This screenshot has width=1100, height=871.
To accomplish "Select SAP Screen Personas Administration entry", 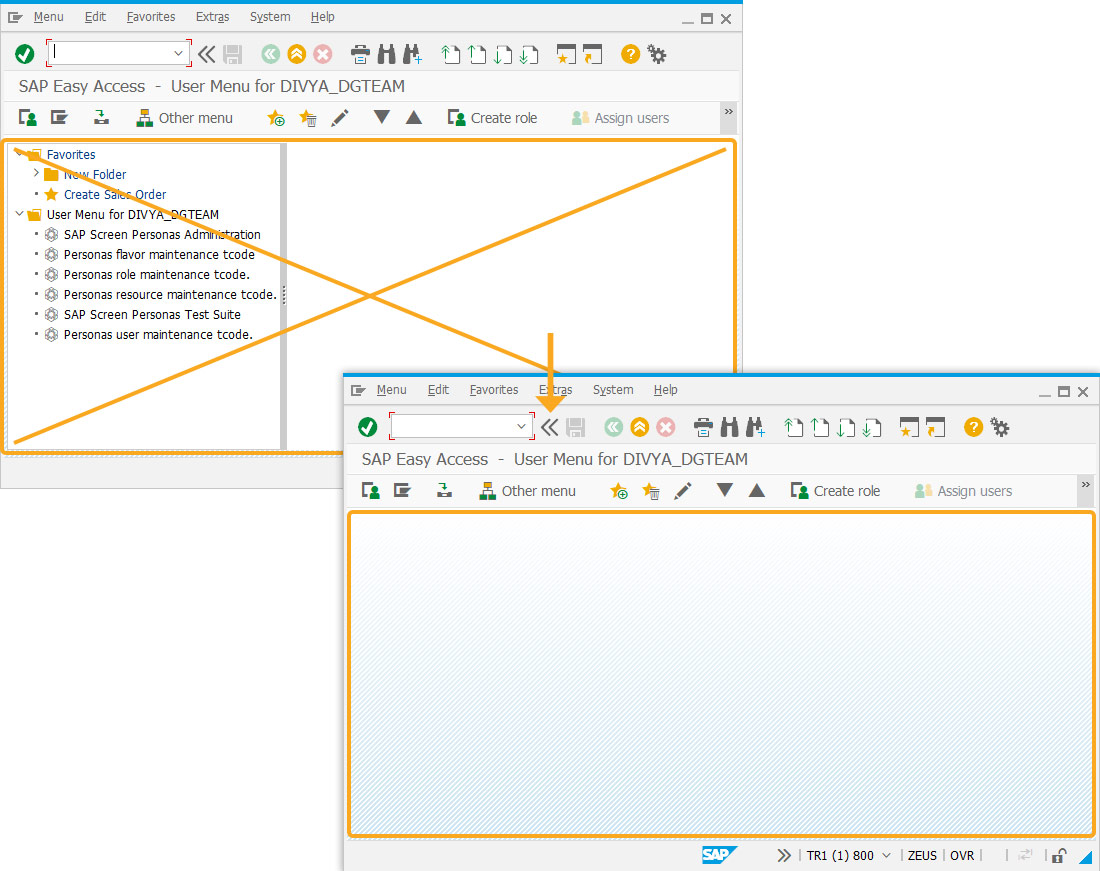I will tap(162, 234).
